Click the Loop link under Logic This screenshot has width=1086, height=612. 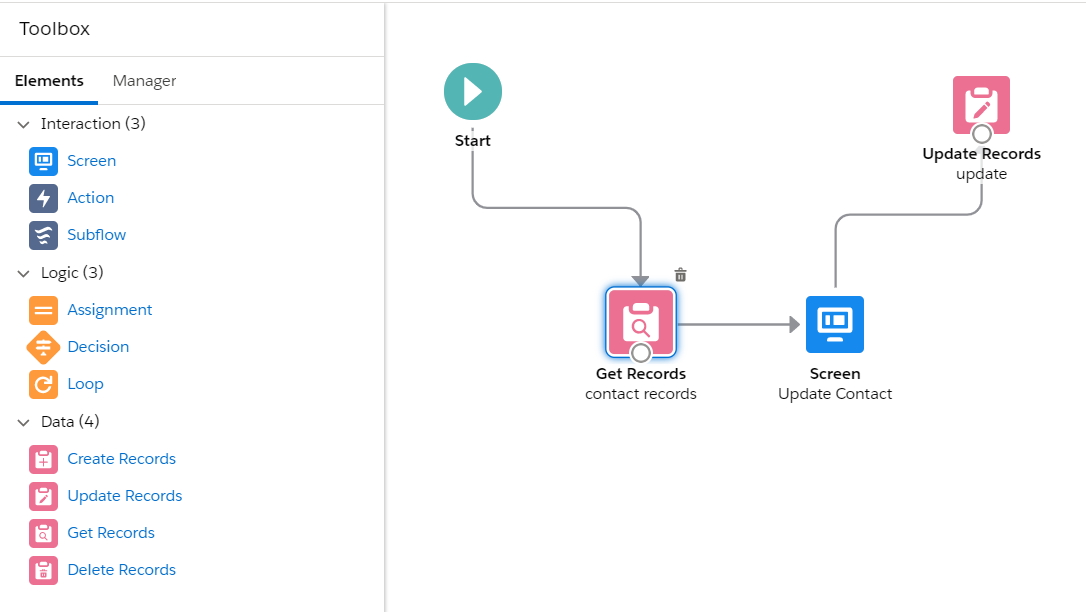tap(85, 384)
